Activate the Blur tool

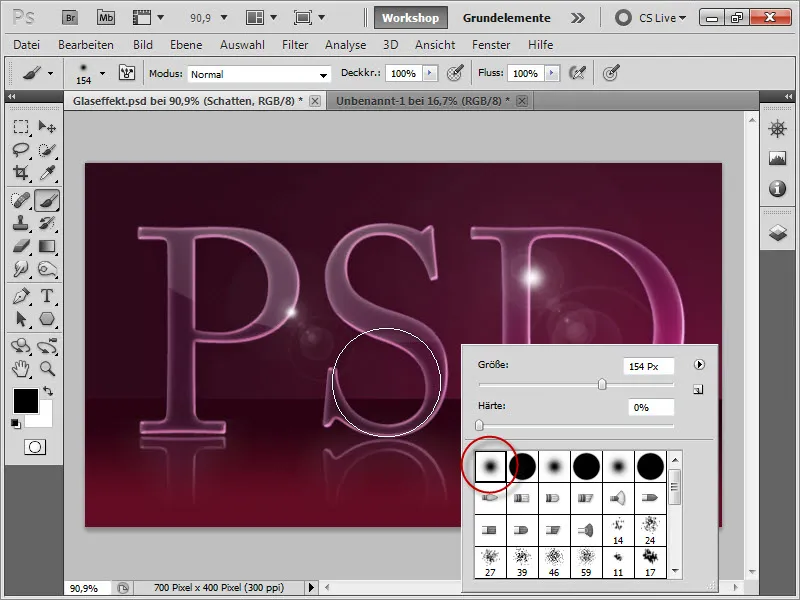click(x=21, y=269)
